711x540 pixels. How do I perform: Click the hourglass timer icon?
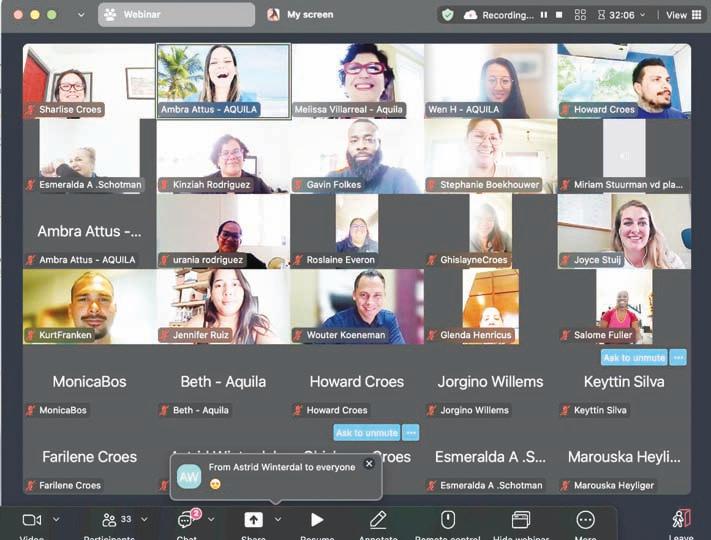(601, 15)
